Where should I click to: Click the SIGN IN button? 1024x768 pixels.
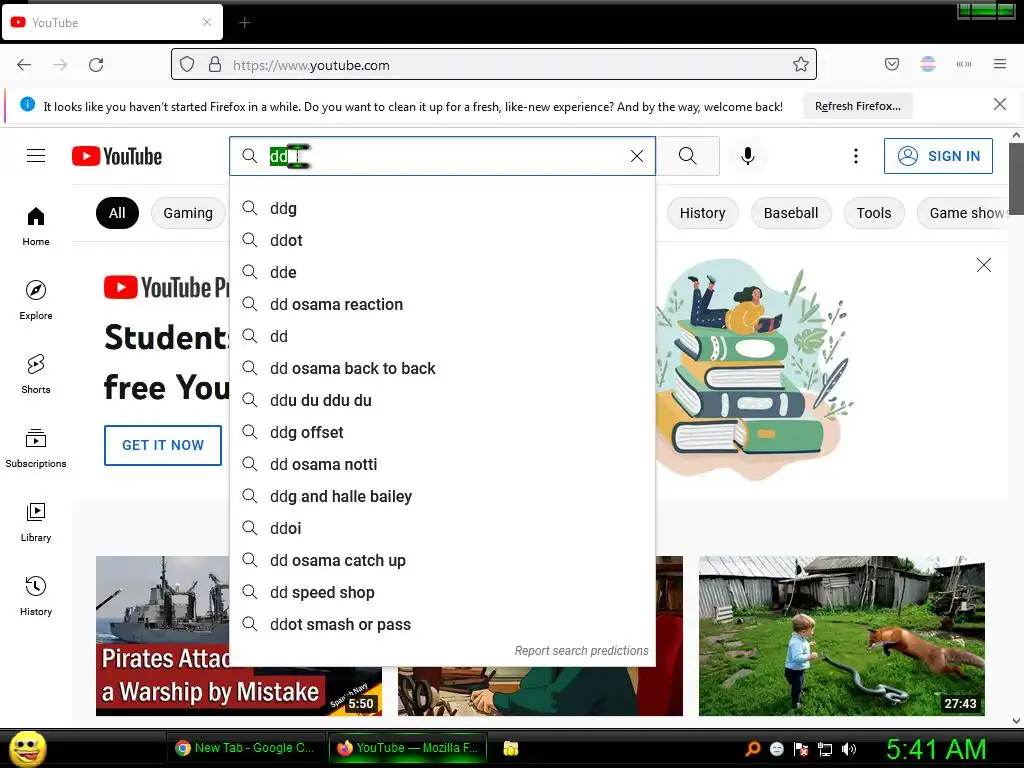click(938, 156)
